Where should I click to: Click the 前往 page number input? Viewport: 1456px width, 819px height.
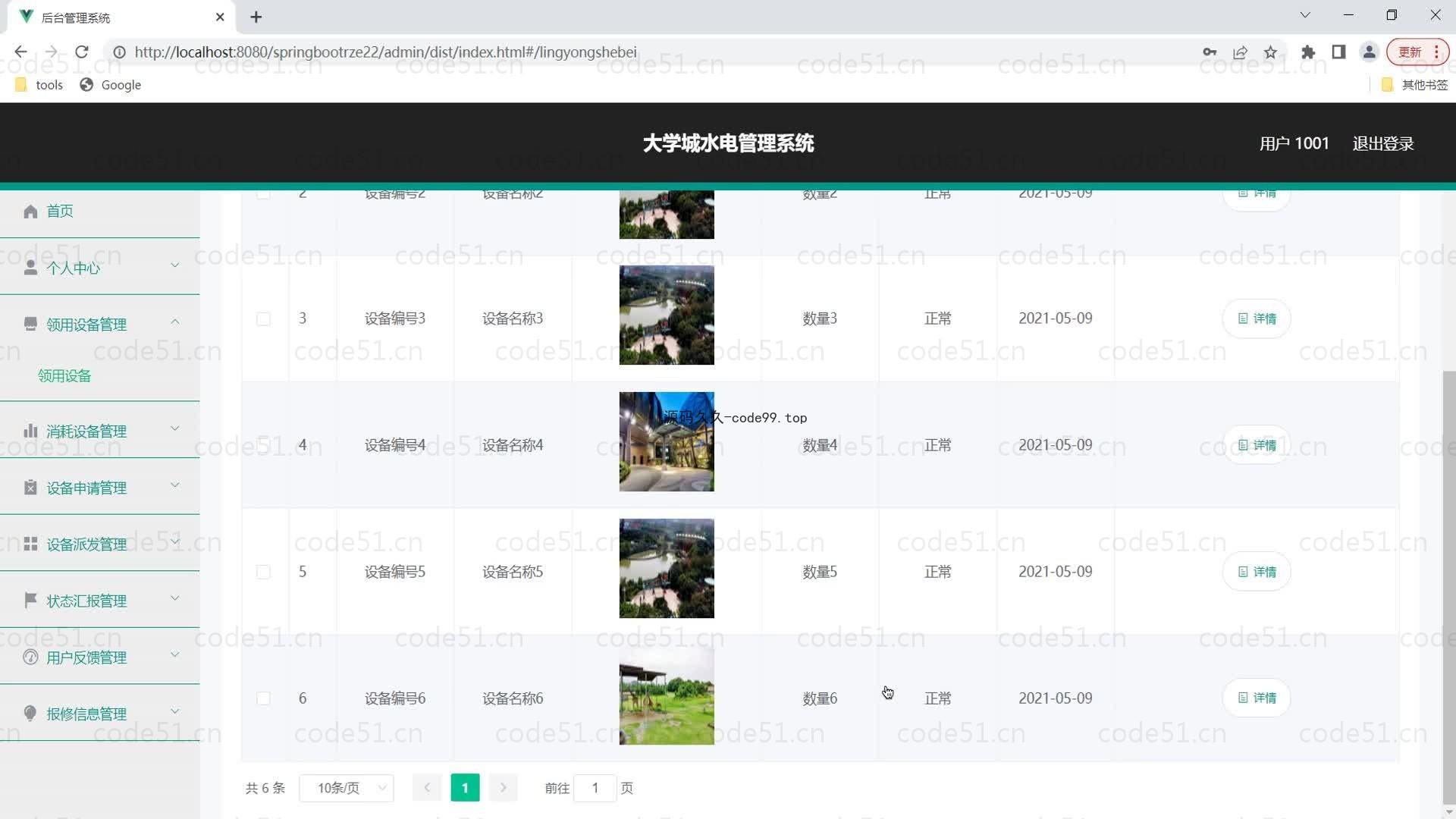click(595, 788)
